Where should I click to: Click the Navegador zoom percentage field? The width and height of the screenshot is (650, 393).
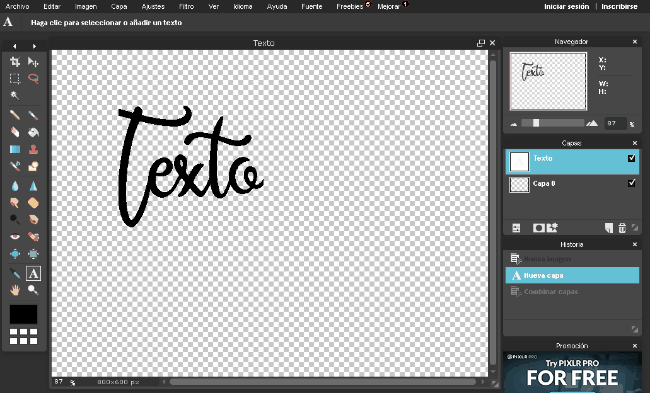[x=615, y=124]
